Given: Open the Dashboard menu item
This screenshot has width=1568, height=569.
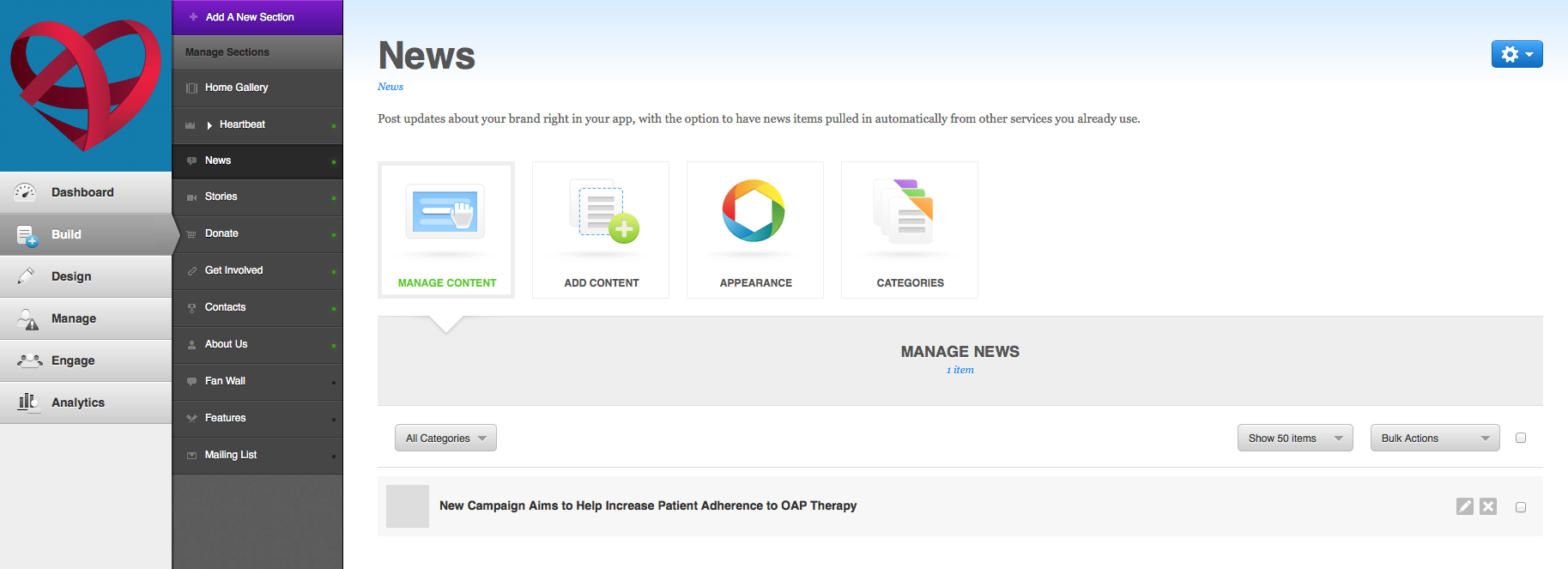Looking at the screenshot, I should (x=86, y=192).
